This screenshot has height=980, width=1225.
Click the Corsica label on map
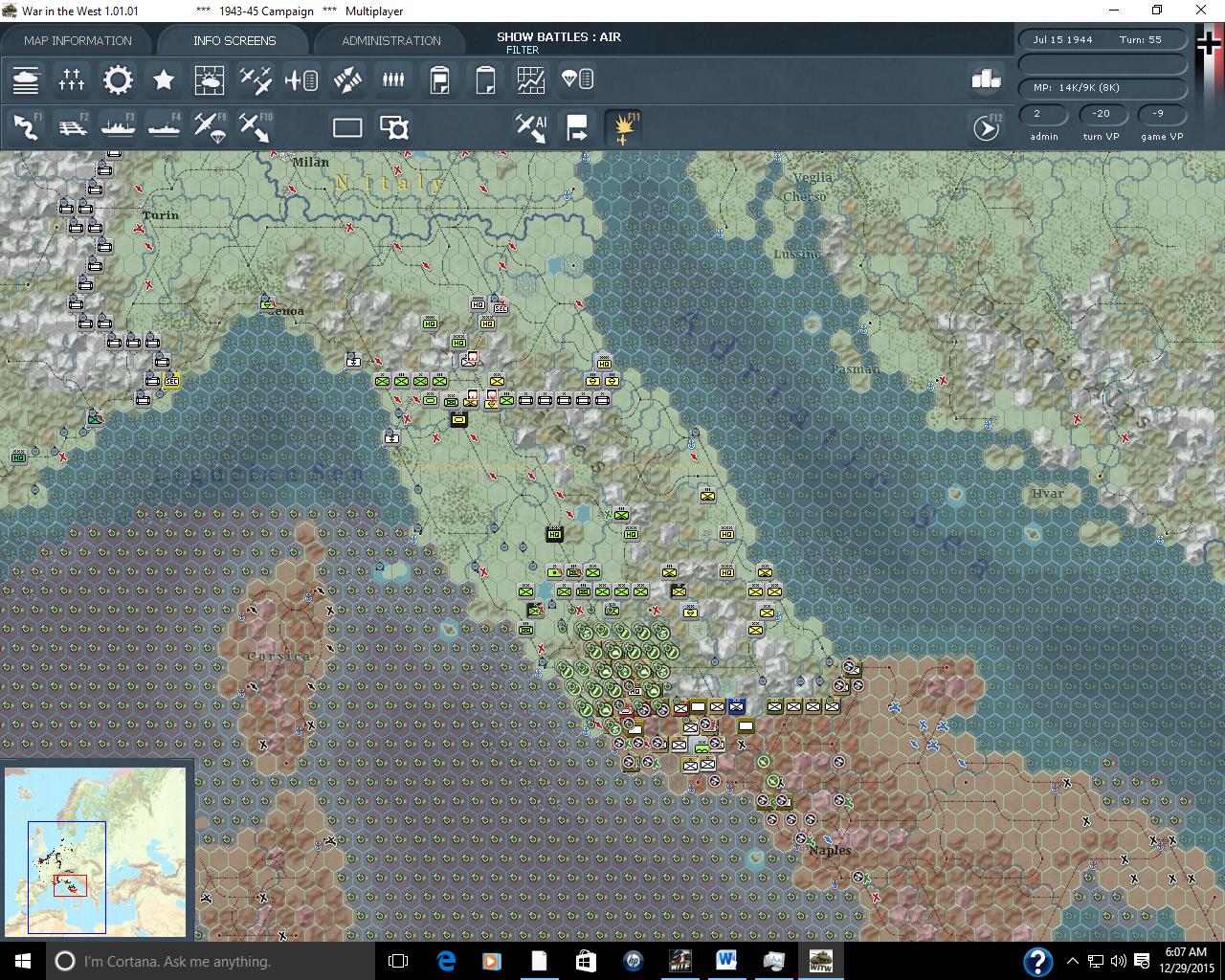[278, 656]
